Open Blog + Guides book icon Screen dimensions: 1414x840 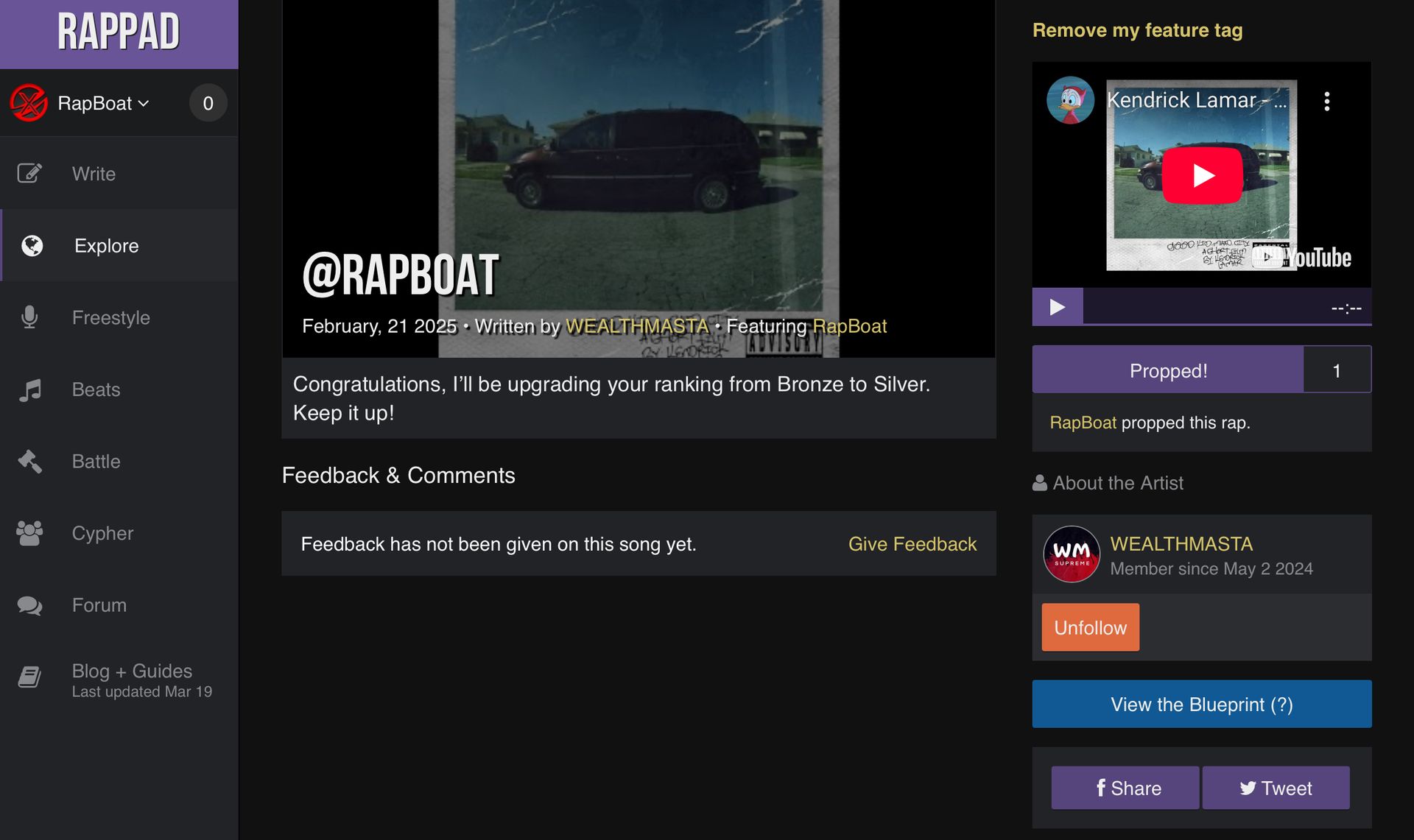click(29, 677)
